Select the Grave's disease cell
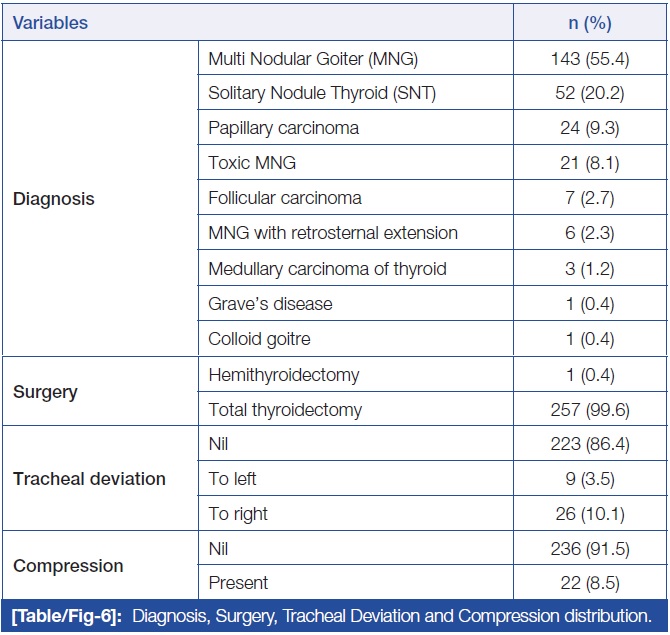 (x=270, y=303)
